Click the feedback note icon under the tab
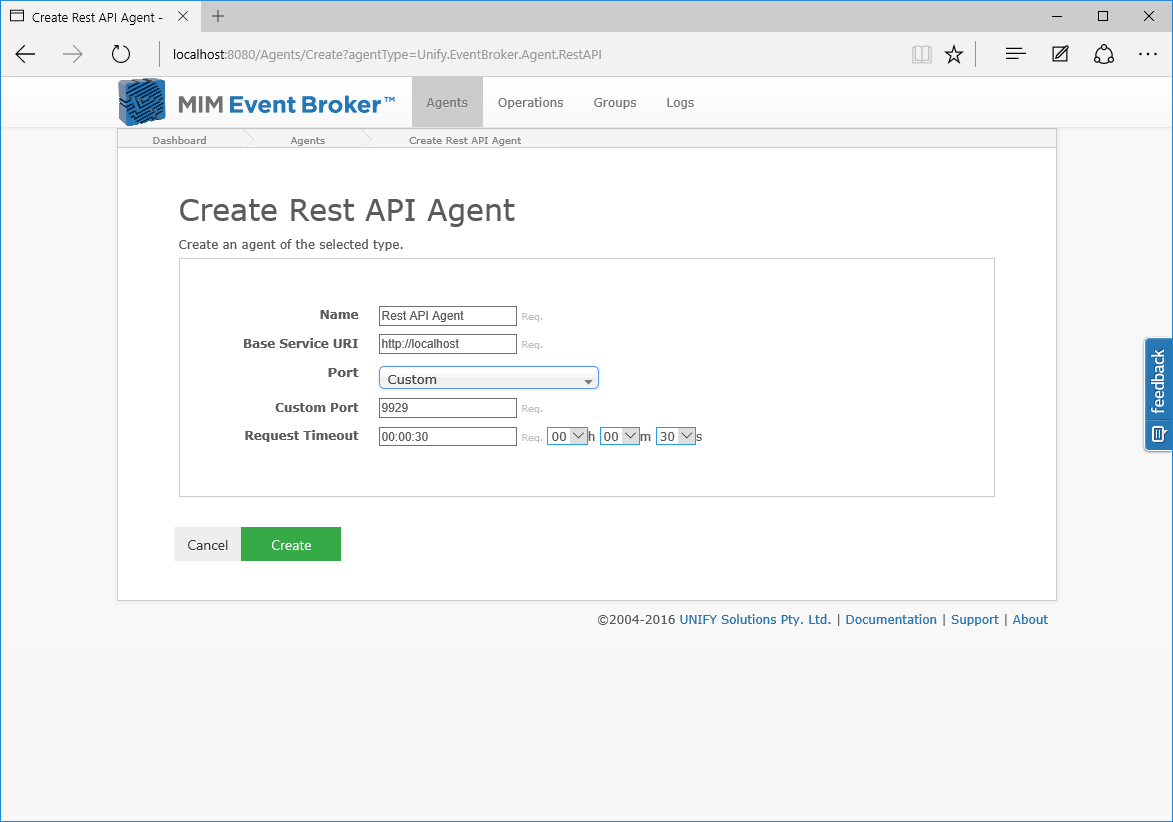This screenshot has width=1173, height=822. coord(1158,434)
